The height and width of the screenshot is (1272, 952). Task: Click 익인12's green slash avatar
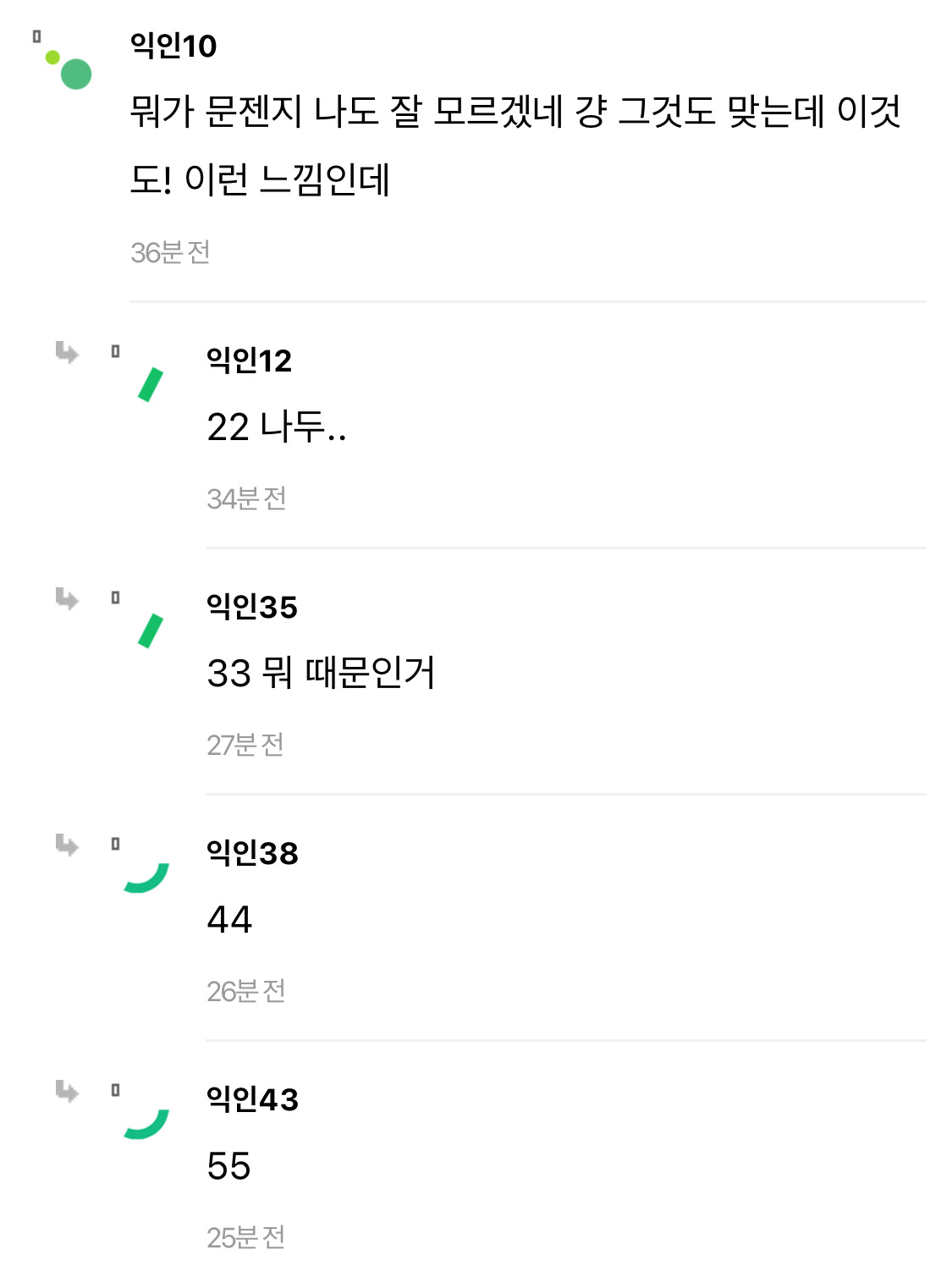(x=151, y=385)
